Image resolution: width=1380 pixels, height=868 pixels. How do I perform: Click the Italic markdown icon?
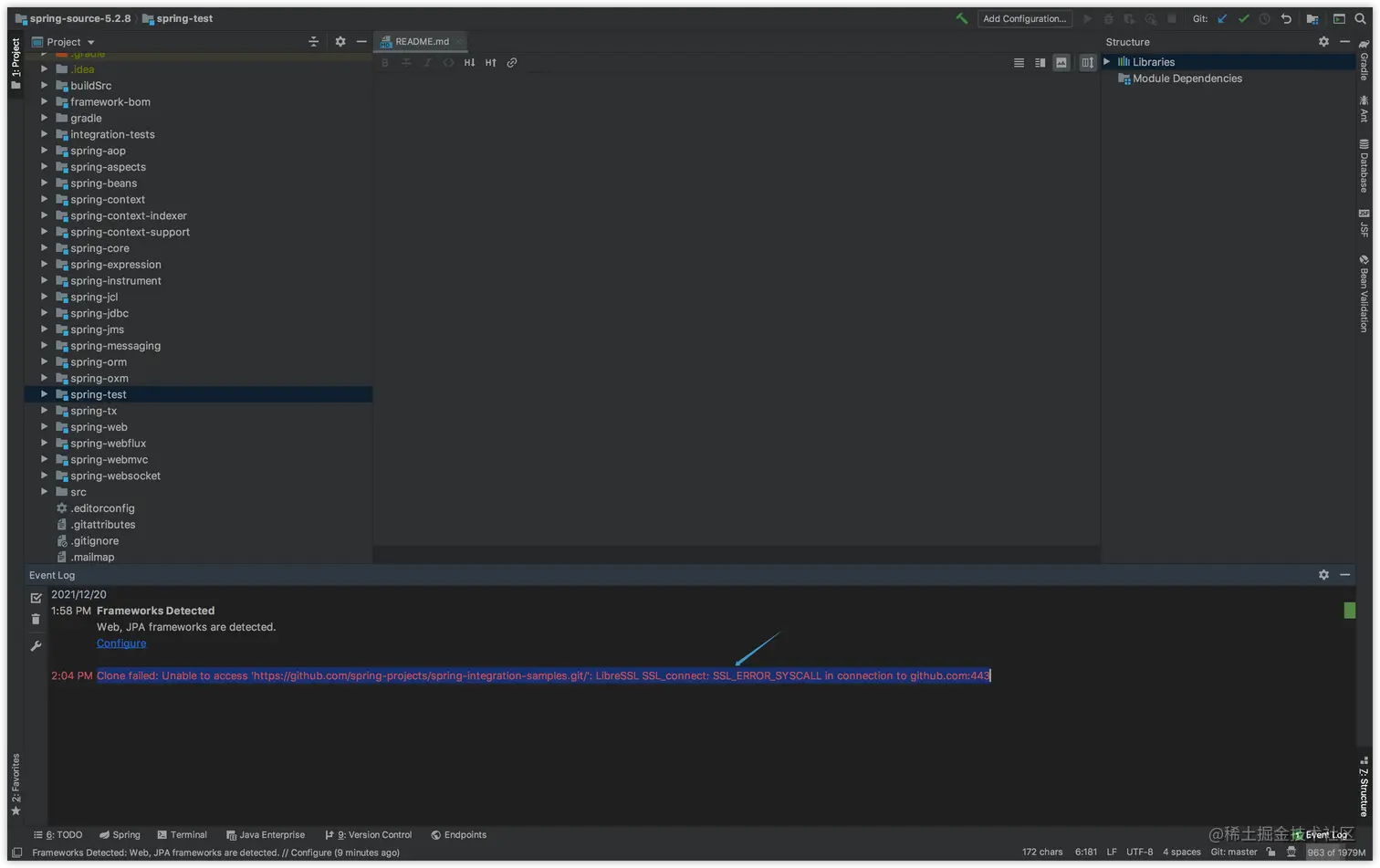coord(427,63)
